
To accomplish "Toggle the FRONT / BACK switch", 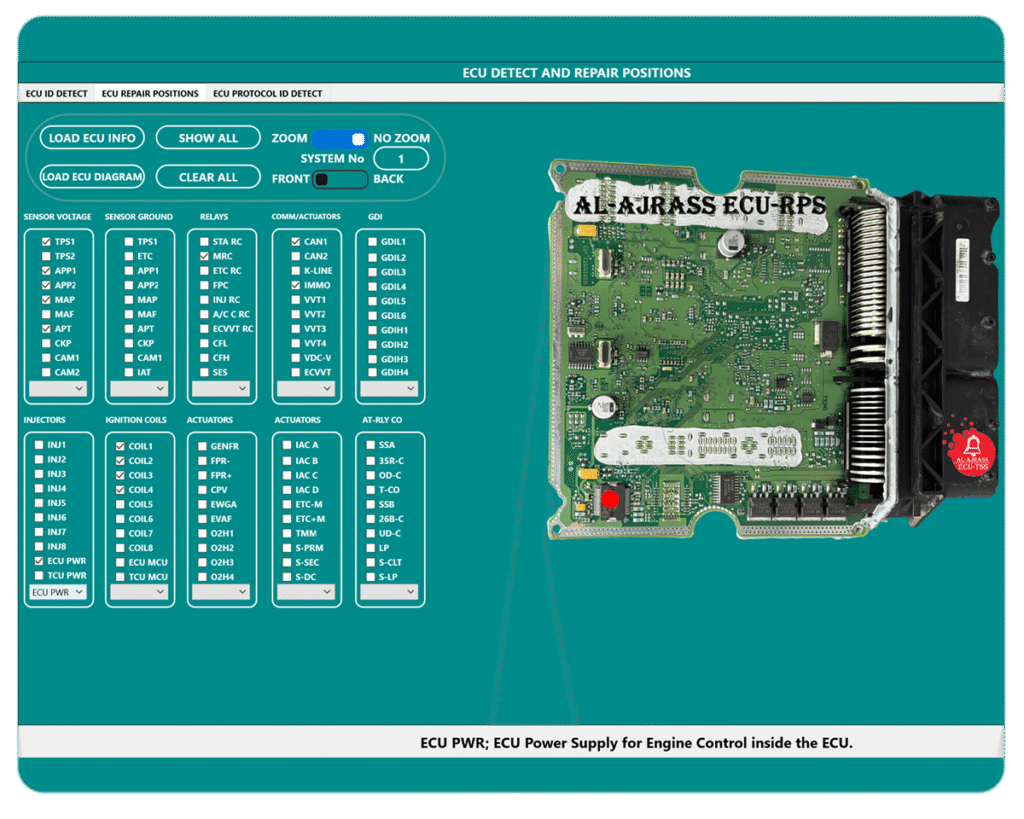I will [340, 179].
